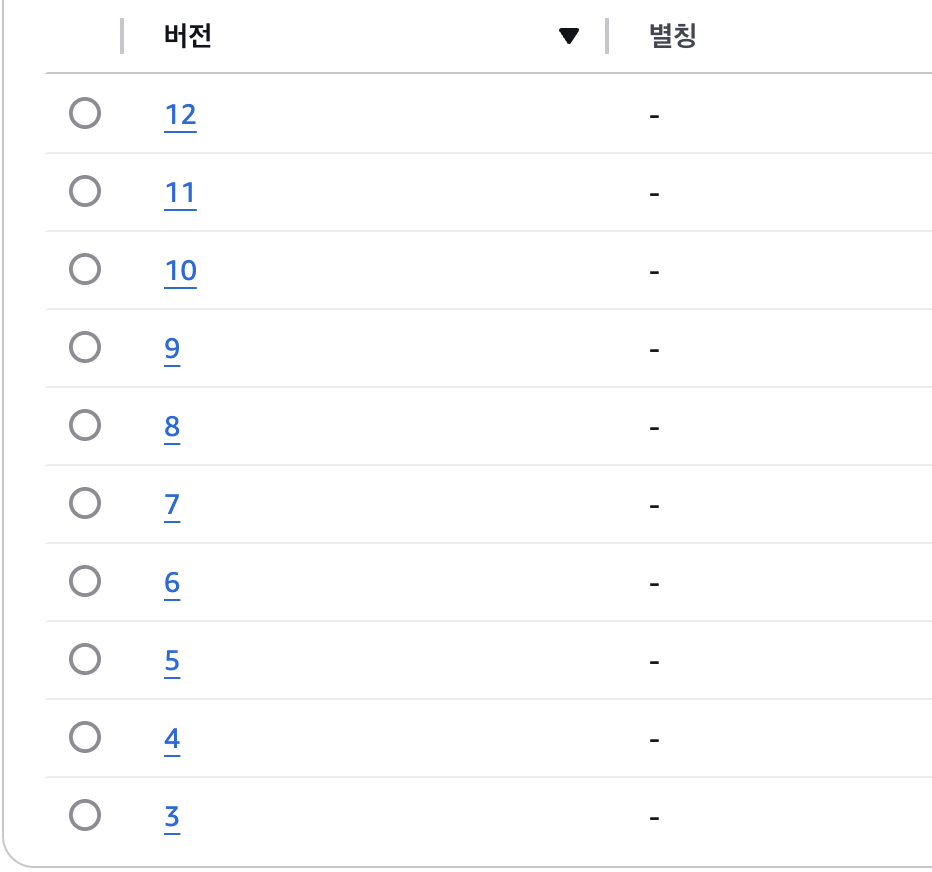
Task: Click the version 3 link
Action: click(172, 817)
